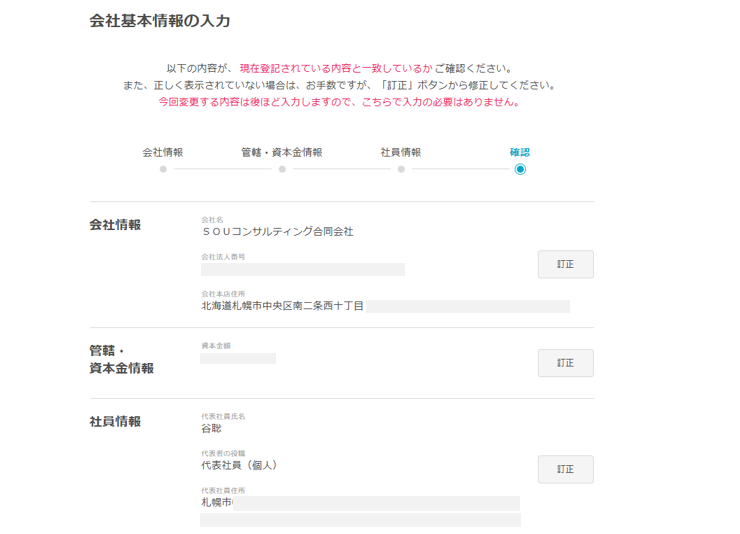
Task: Click the 代表社員（個人） role text
Action: (x=240, y=465)
